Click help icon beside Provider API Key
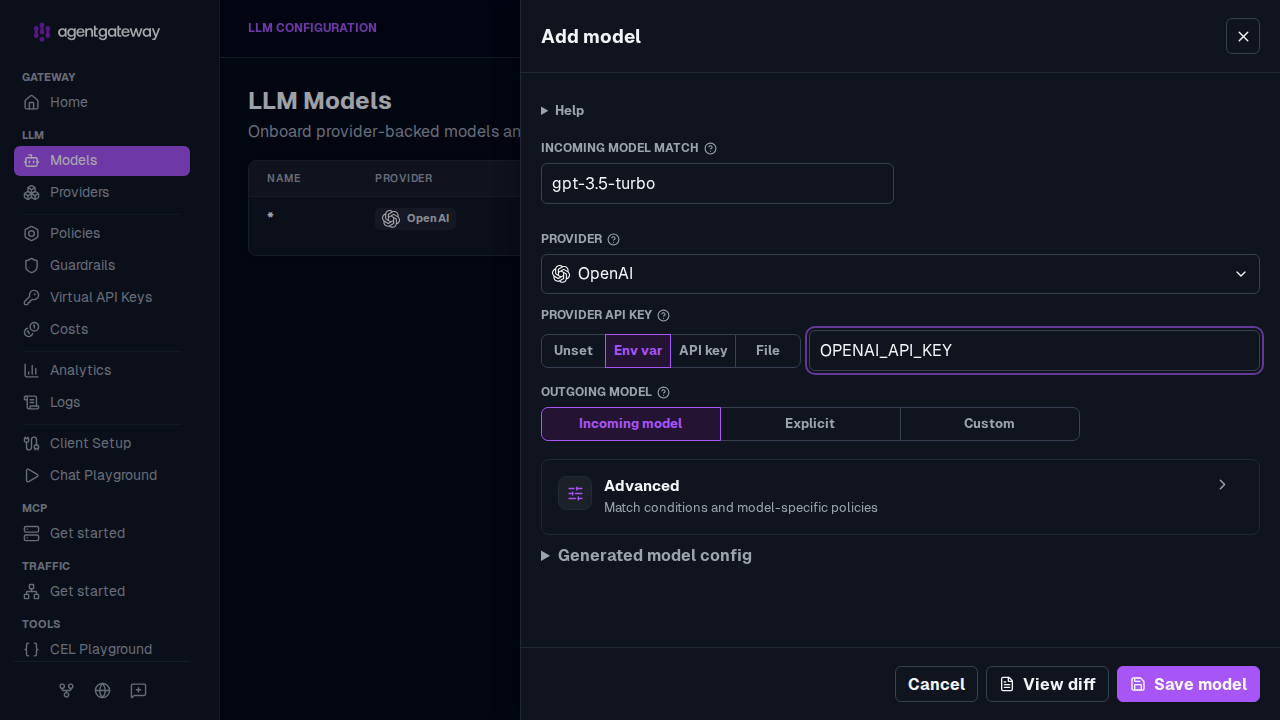This screenshot has width=1280, height=720. click(x=664, y=315)
